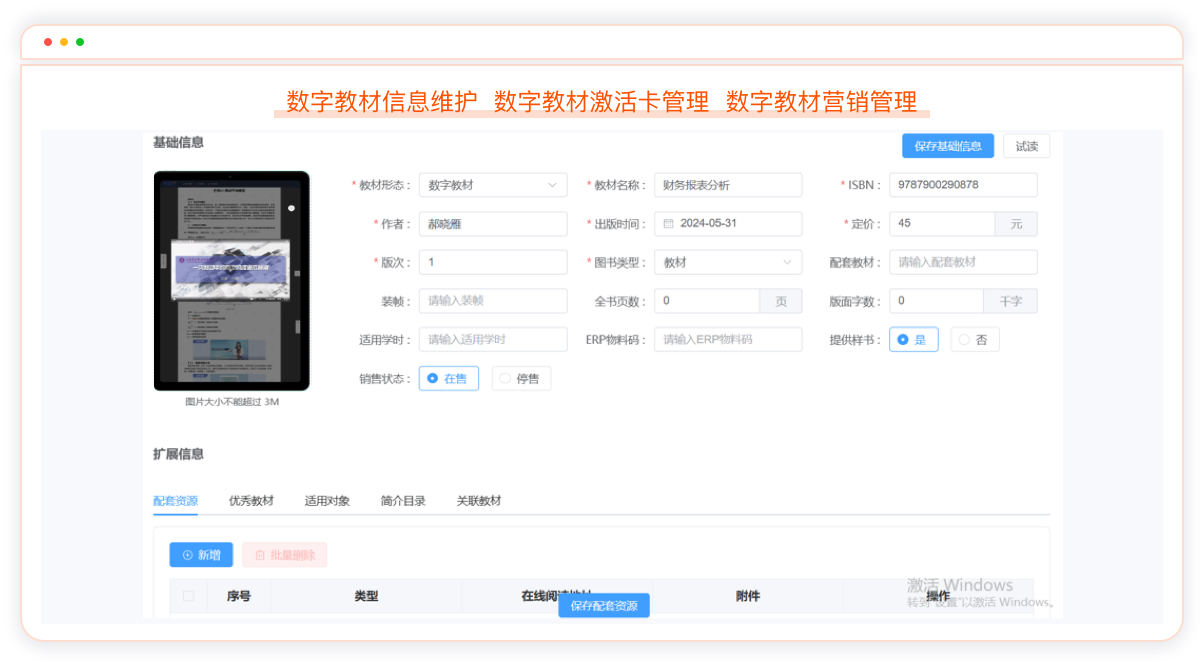Click the book cover image thumbnail
Viewport: 1204px width, 666px height.
(231, 281)
